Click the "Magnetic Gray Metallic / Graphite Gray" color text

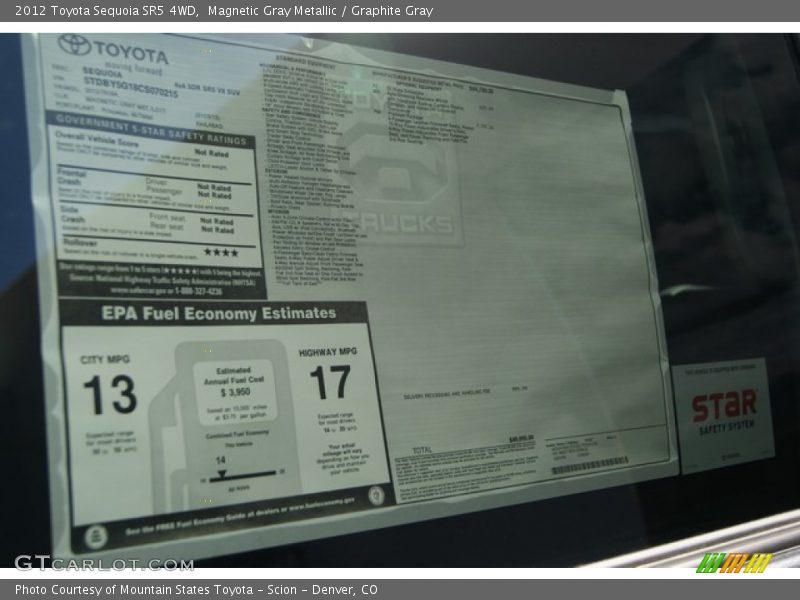(320, 11)
